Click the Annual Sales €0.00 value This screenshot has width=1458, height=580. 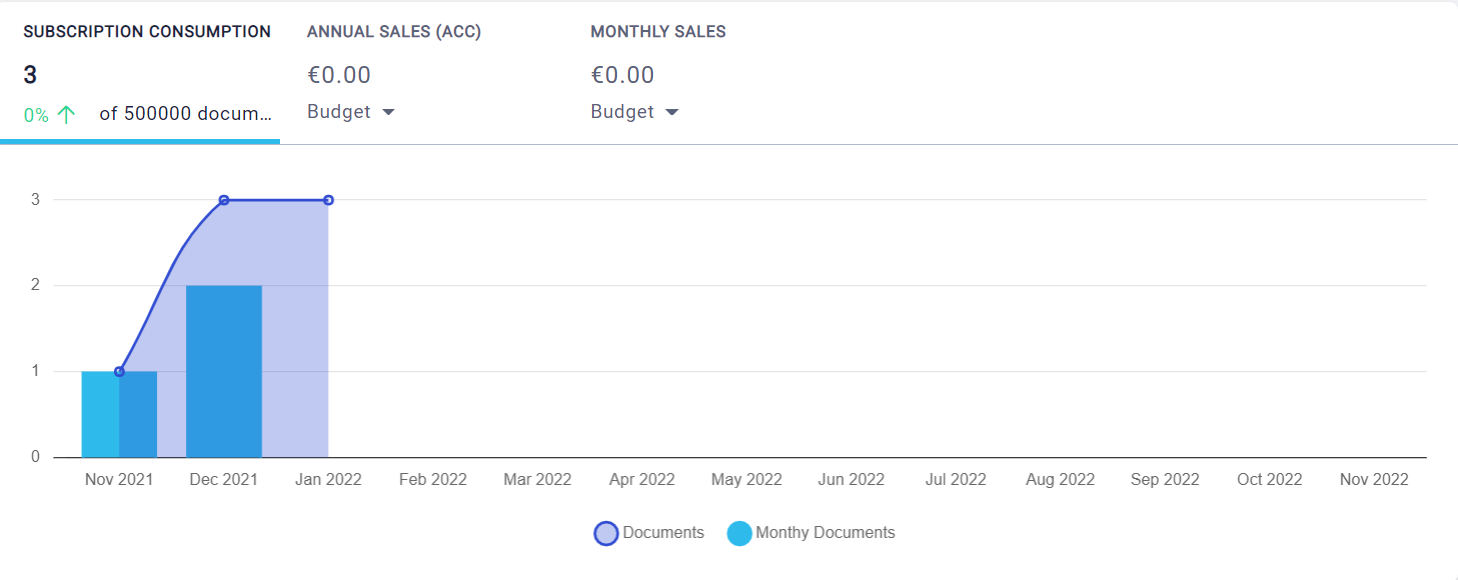click(339, 75)
